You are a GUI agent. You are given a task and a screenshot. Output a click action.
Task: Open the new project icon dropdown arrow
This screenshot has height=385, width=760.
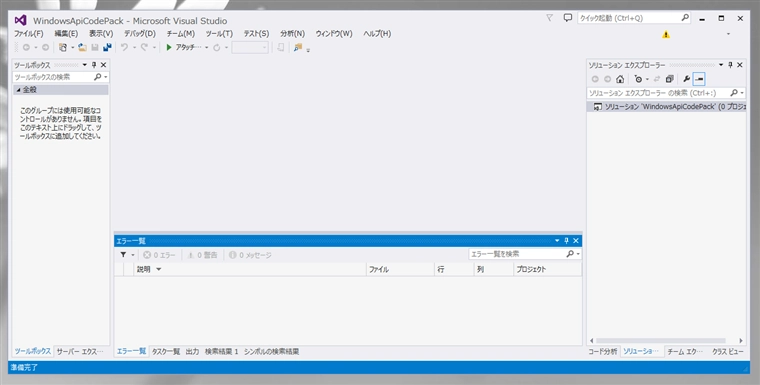point(73,48)
